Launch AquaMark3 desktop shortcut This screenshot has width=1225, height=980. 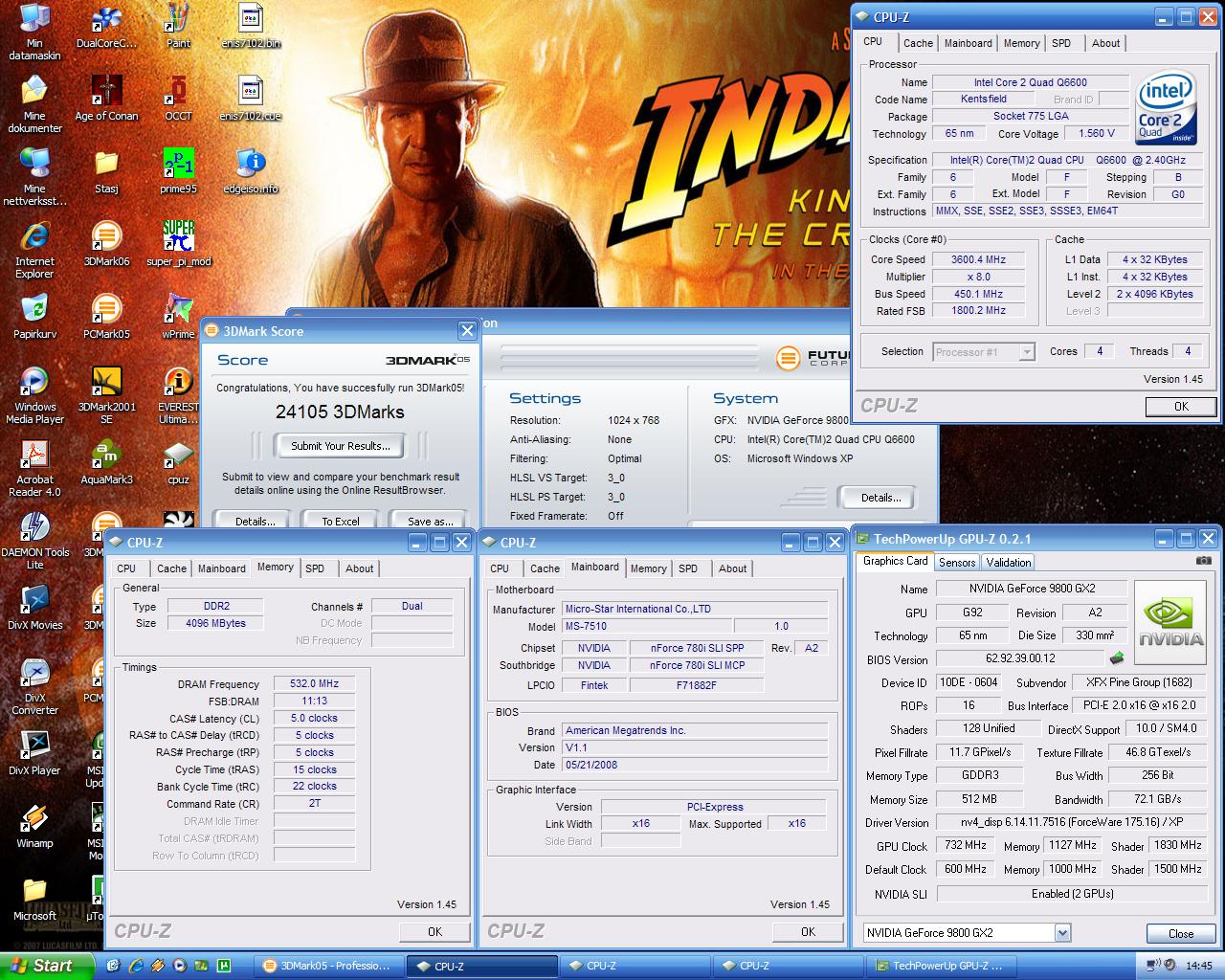[106, 463]
